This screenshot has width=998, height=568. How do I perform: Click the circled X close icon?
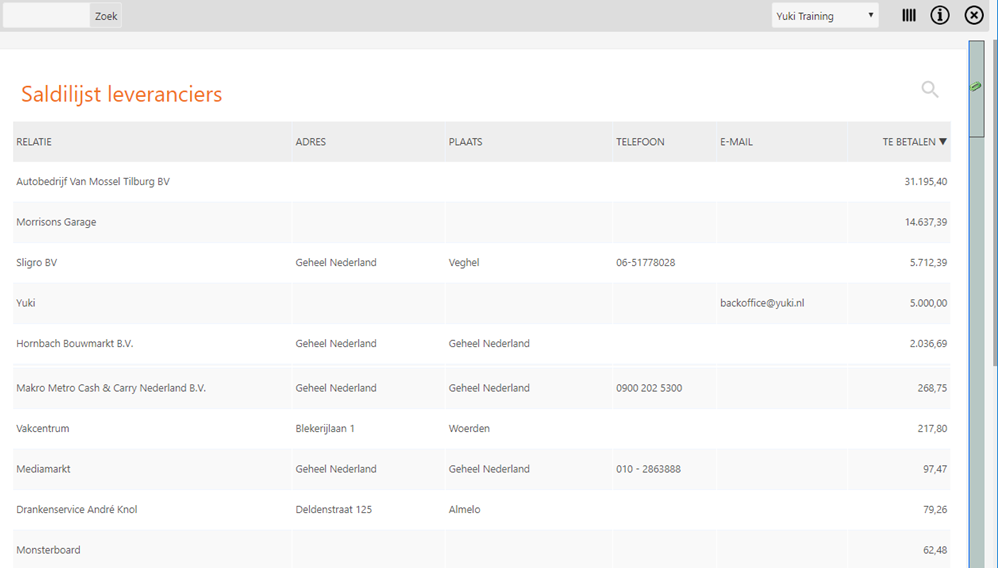[x=974, y=15]
